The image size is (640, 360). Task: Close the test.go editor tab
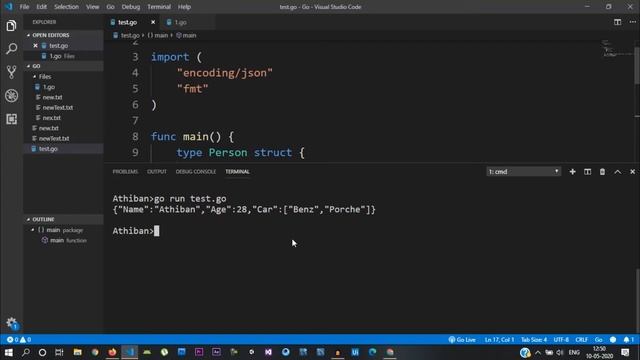[153, 22]
